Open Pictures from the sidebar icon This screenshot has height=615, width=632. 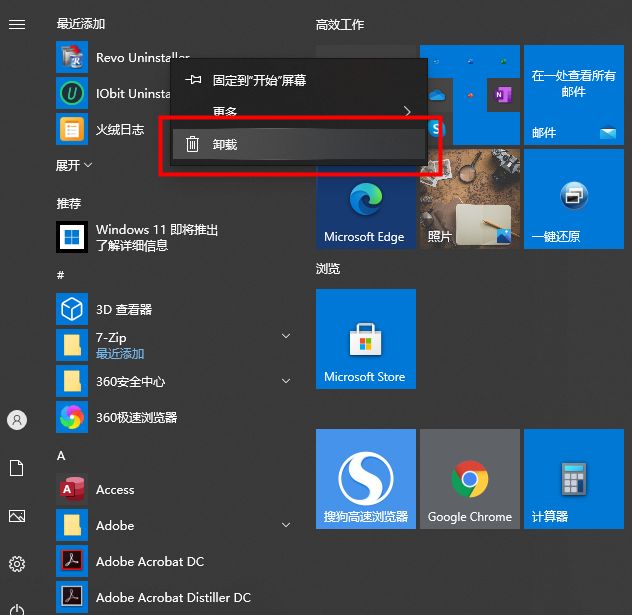[17, 516]
